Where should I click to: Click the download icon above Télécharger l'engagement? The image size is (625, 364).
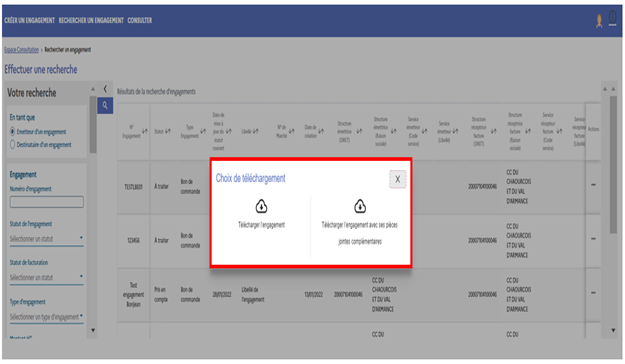[261, 207]
